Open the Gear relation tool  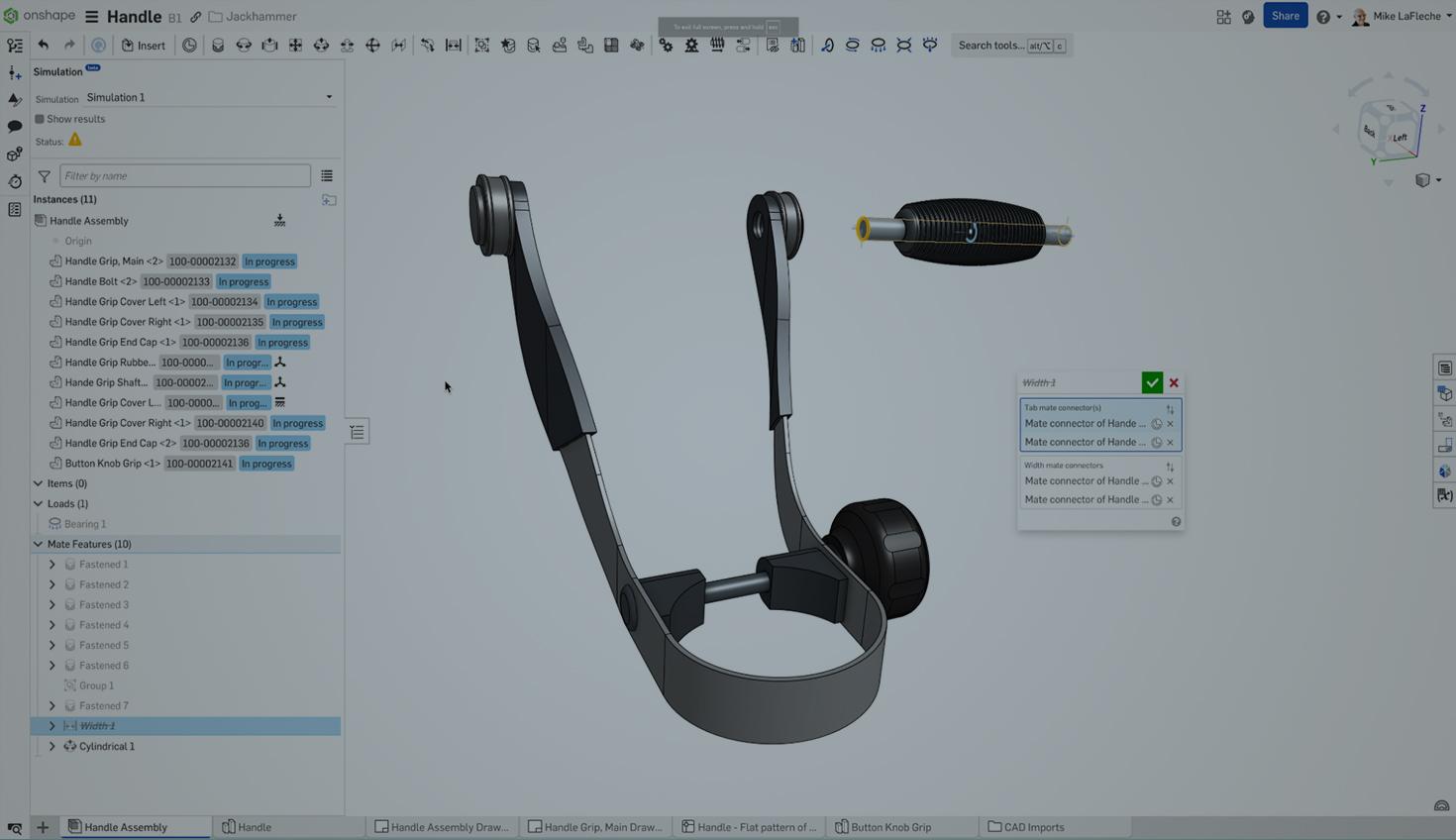[665, 46]
